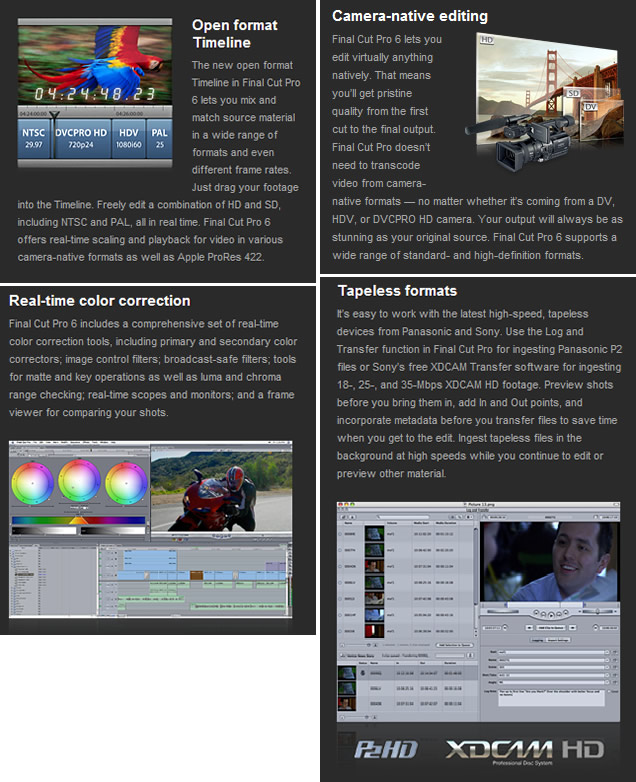
Task: Click the first (leftmost) color balance wheel
Action: pos(32,483)
